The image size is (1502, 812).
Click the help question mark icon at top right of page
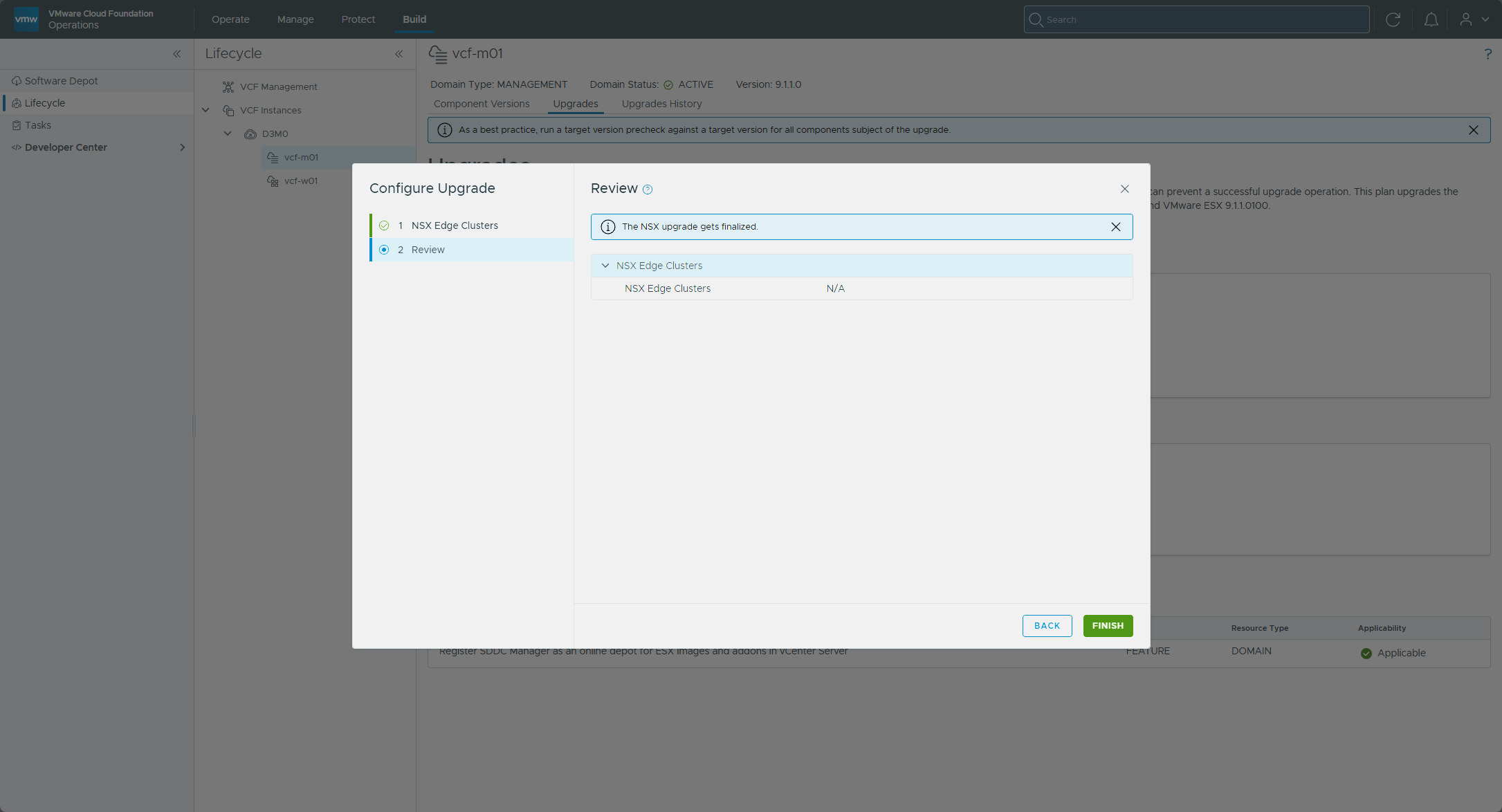coord(1487,54)
